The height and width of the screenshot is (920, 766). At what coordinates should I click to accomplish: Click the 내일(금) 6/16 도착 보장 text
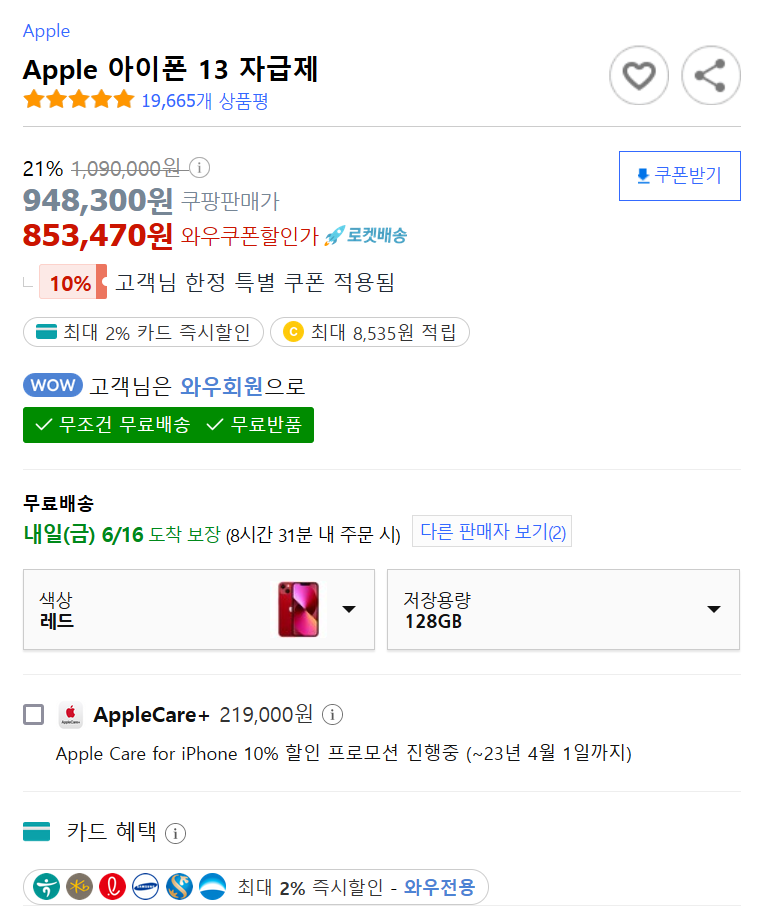point(123,535)
